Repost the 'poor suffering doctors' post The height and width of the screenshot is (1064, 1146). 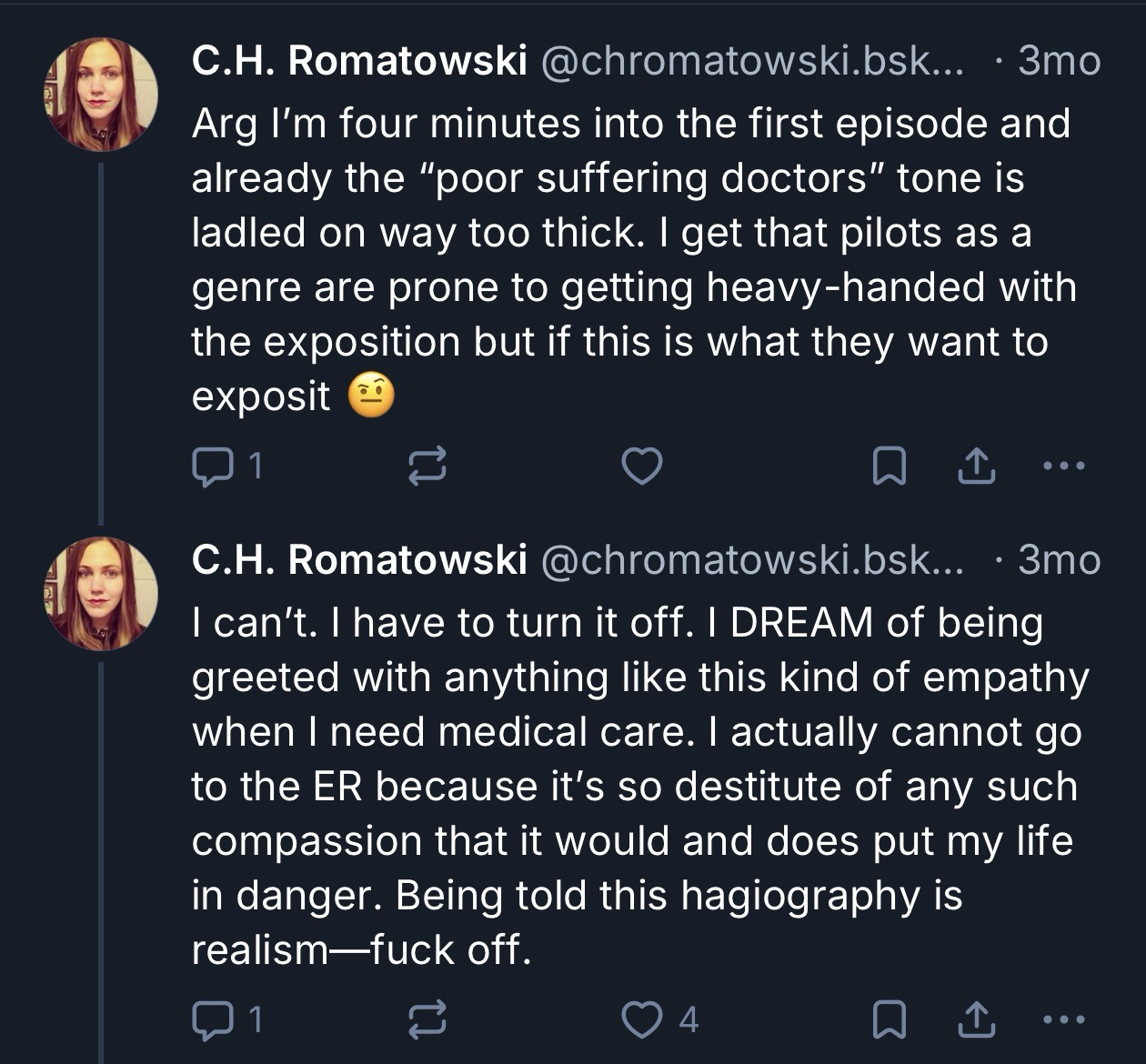pos(426,467)
